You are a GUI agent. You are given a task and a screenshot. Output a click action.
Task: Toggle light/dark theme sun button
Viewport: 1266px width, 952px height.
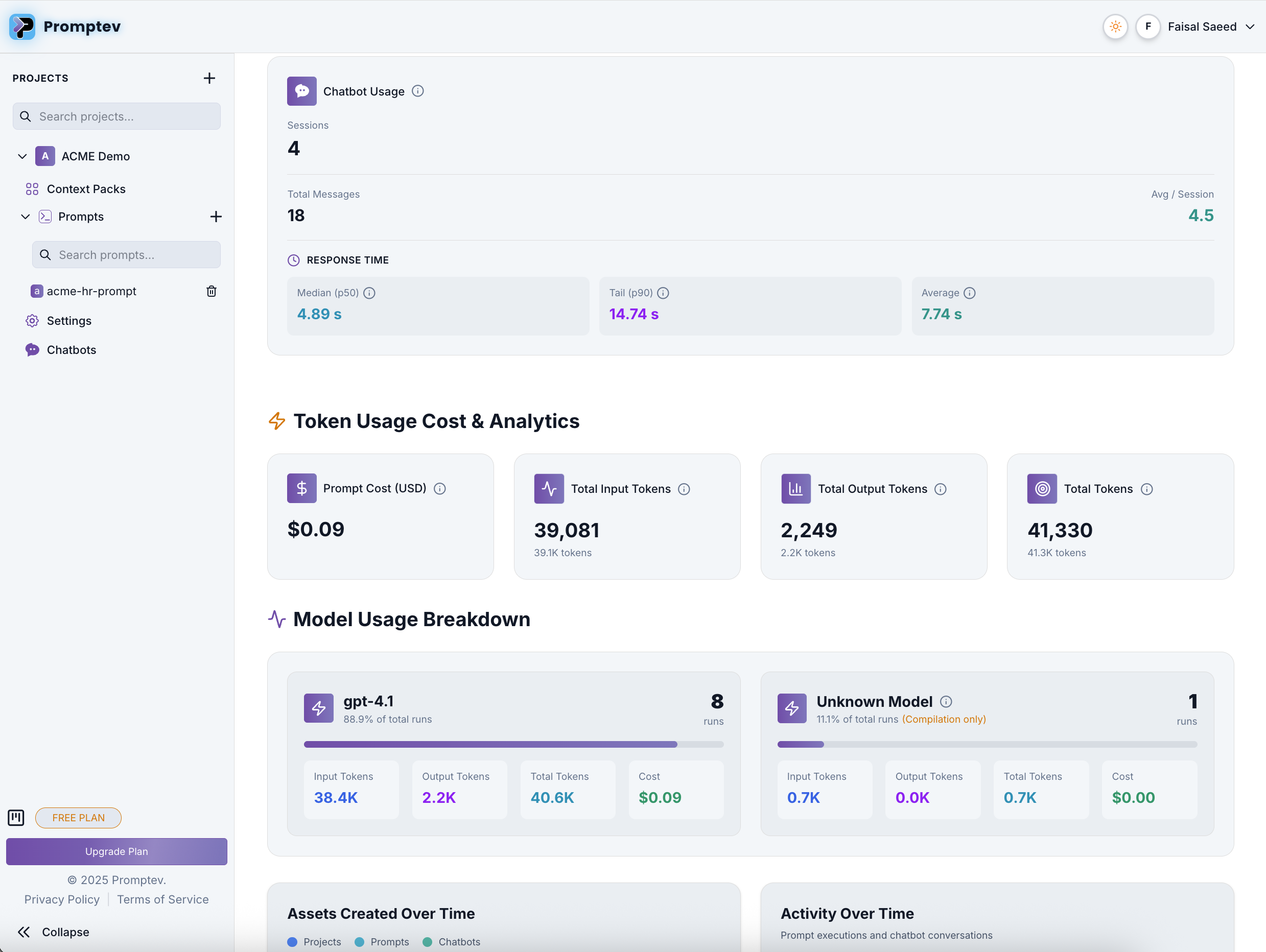click(1115, 27)
